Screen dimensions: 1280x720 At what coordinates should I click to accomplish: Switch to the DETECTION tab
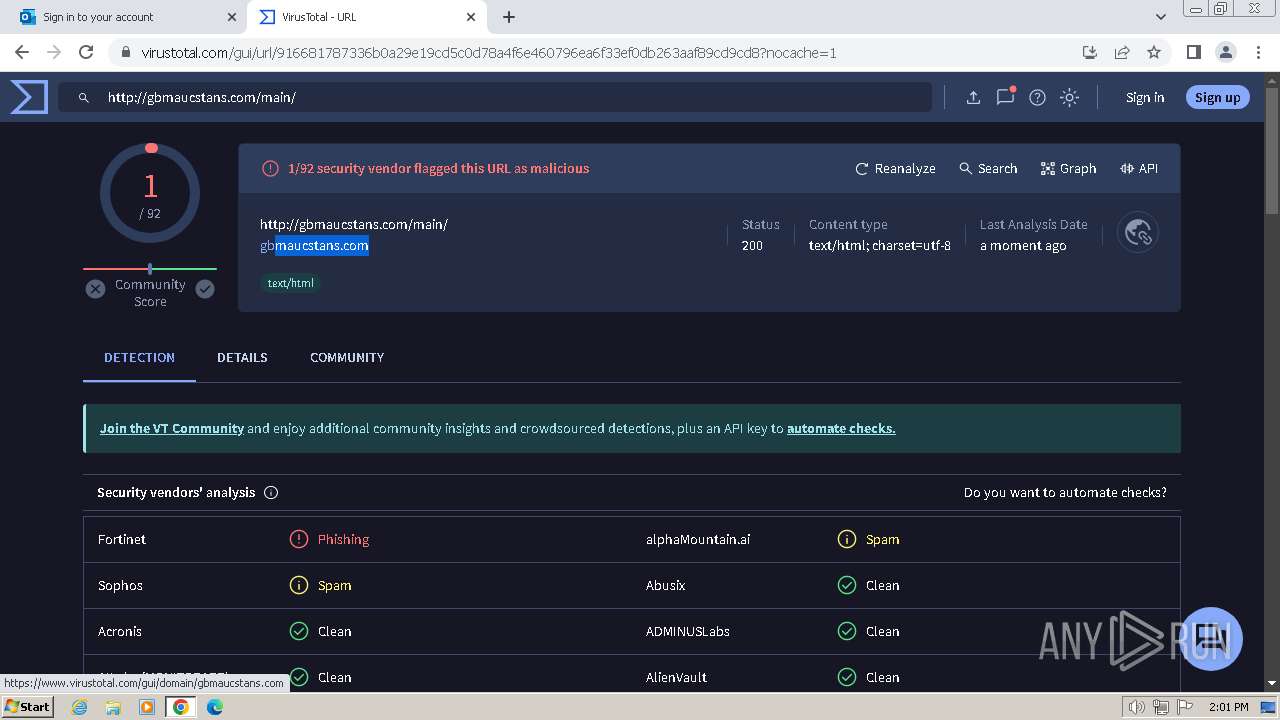pyautogui.click(x=139, y=357)
